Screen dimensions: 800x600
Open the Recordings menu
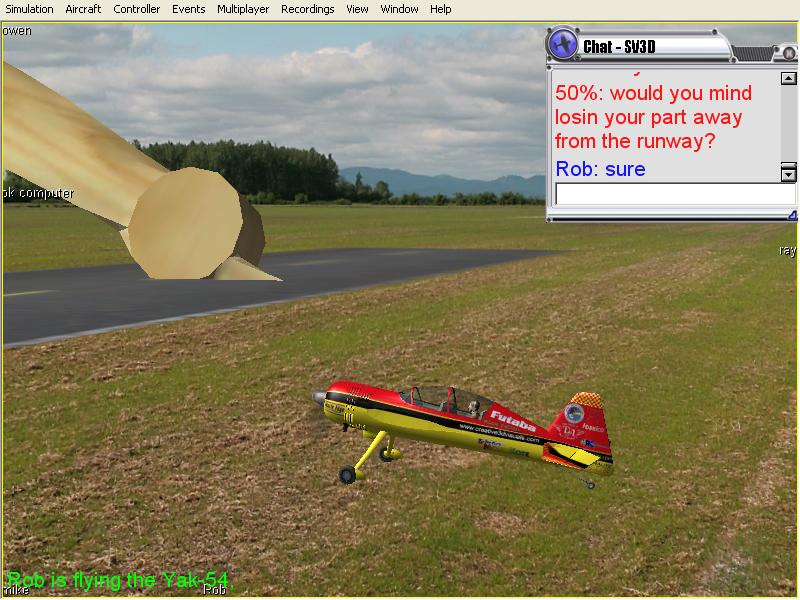(307, 9)
